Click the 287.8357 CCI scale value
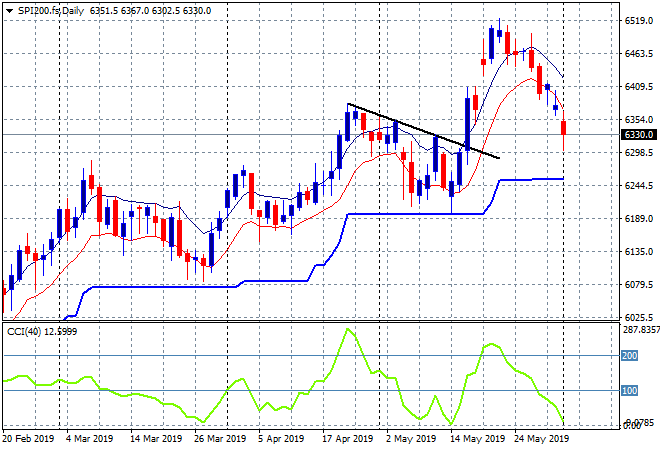Image resolution: width=660 pixels, height=450 pixels. click(x=641, y=329)
